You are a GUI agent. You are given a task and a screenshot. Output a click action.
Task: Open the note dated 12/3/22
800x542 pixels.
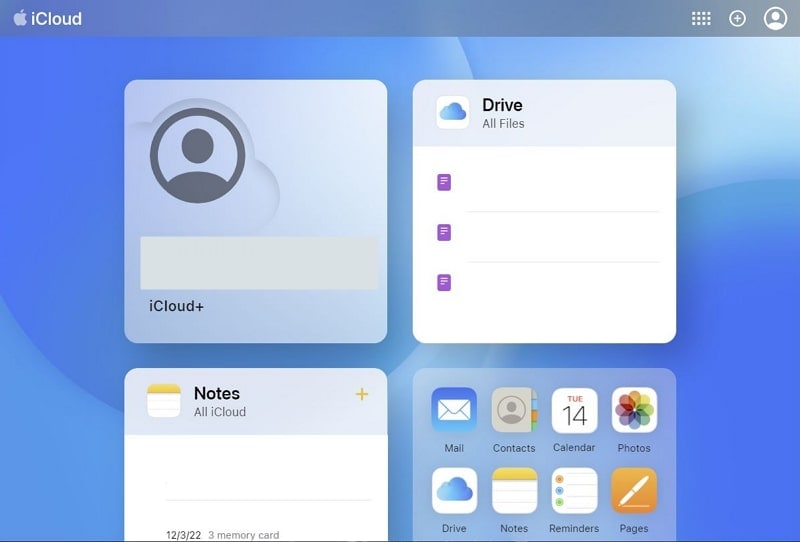pos(222,535)
